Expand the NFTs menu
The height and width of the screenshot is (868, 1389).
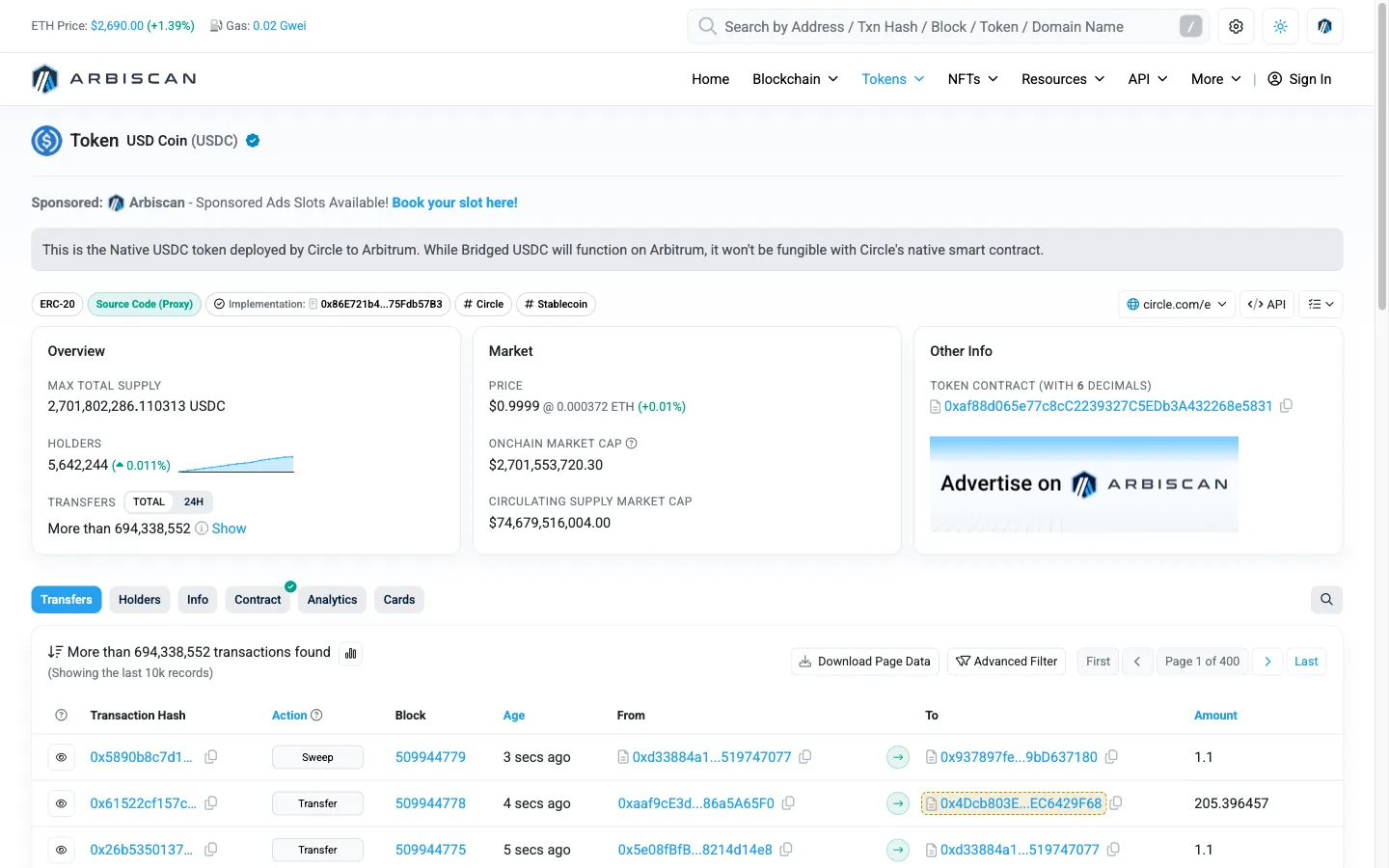pos(972,79)
